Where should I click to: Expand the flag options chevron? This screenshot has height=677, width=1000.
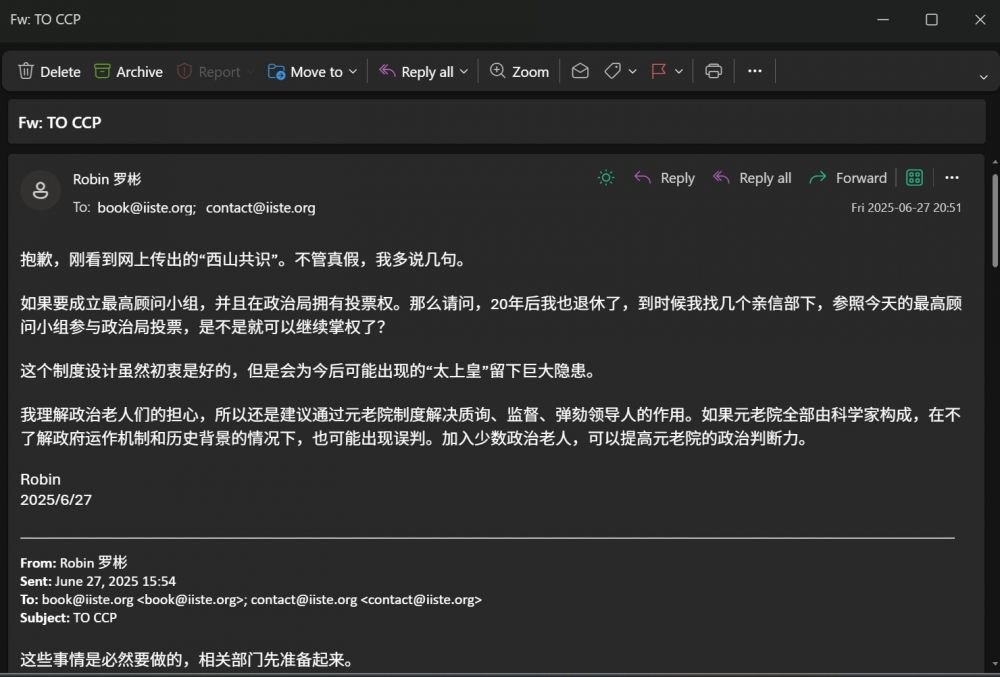679,72
